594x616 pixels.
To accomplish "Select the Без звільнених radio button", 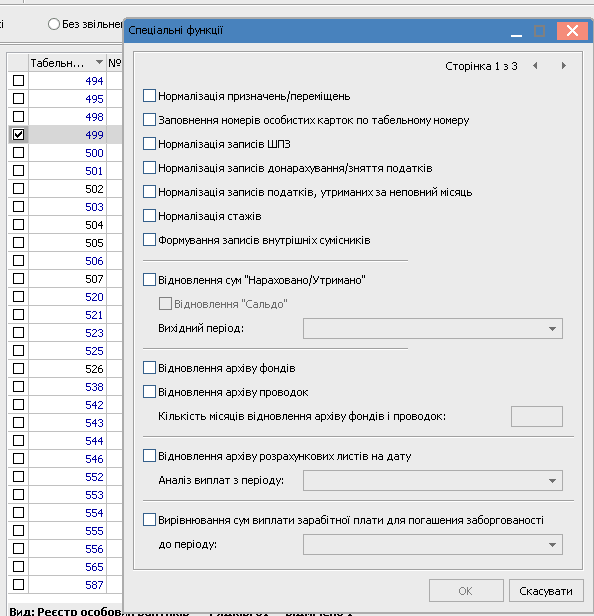I will (54, 24).
